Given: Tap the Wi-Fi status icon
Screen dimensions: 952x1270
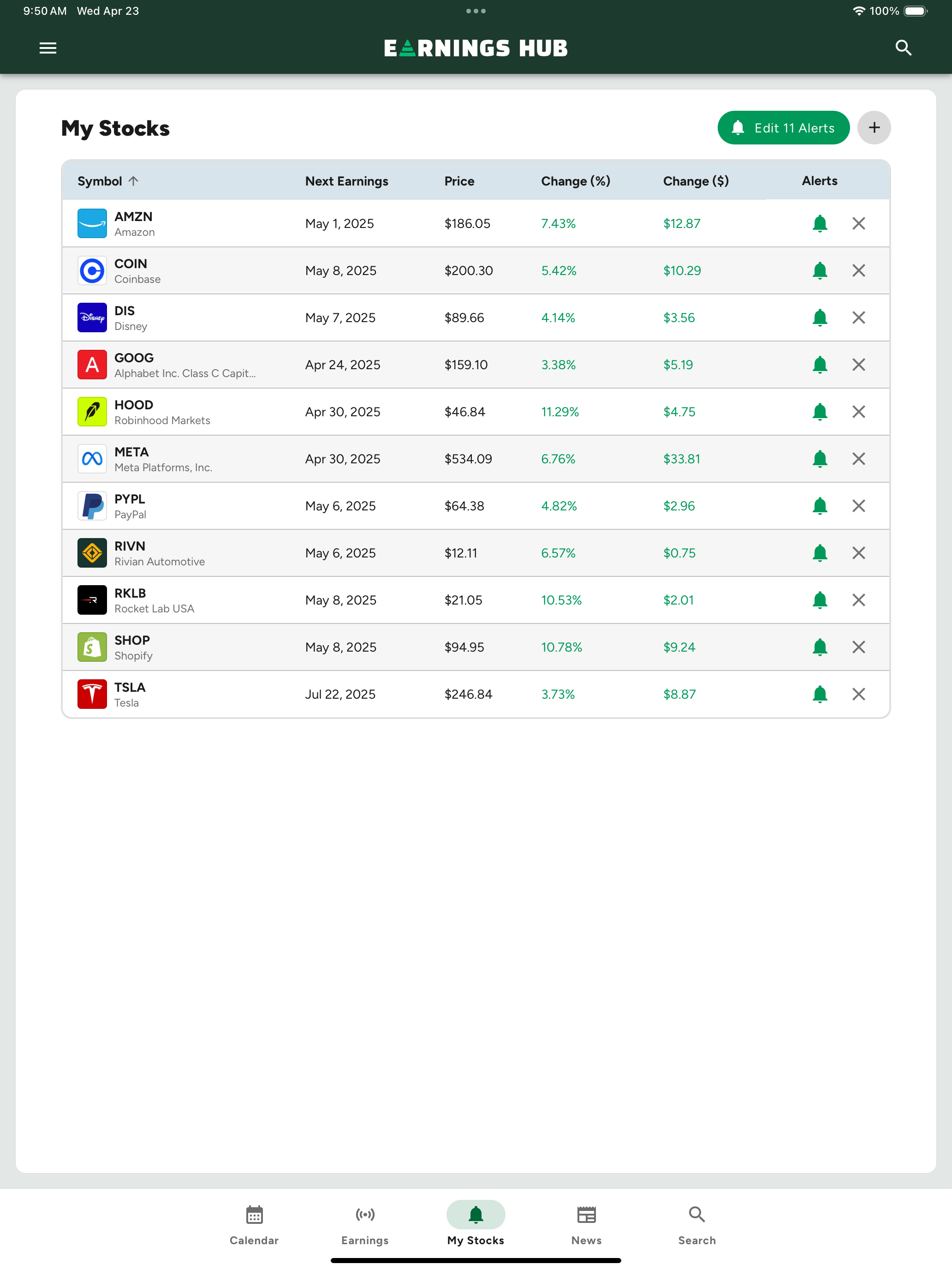Looking at the screenshot, I should click(858, 11).
